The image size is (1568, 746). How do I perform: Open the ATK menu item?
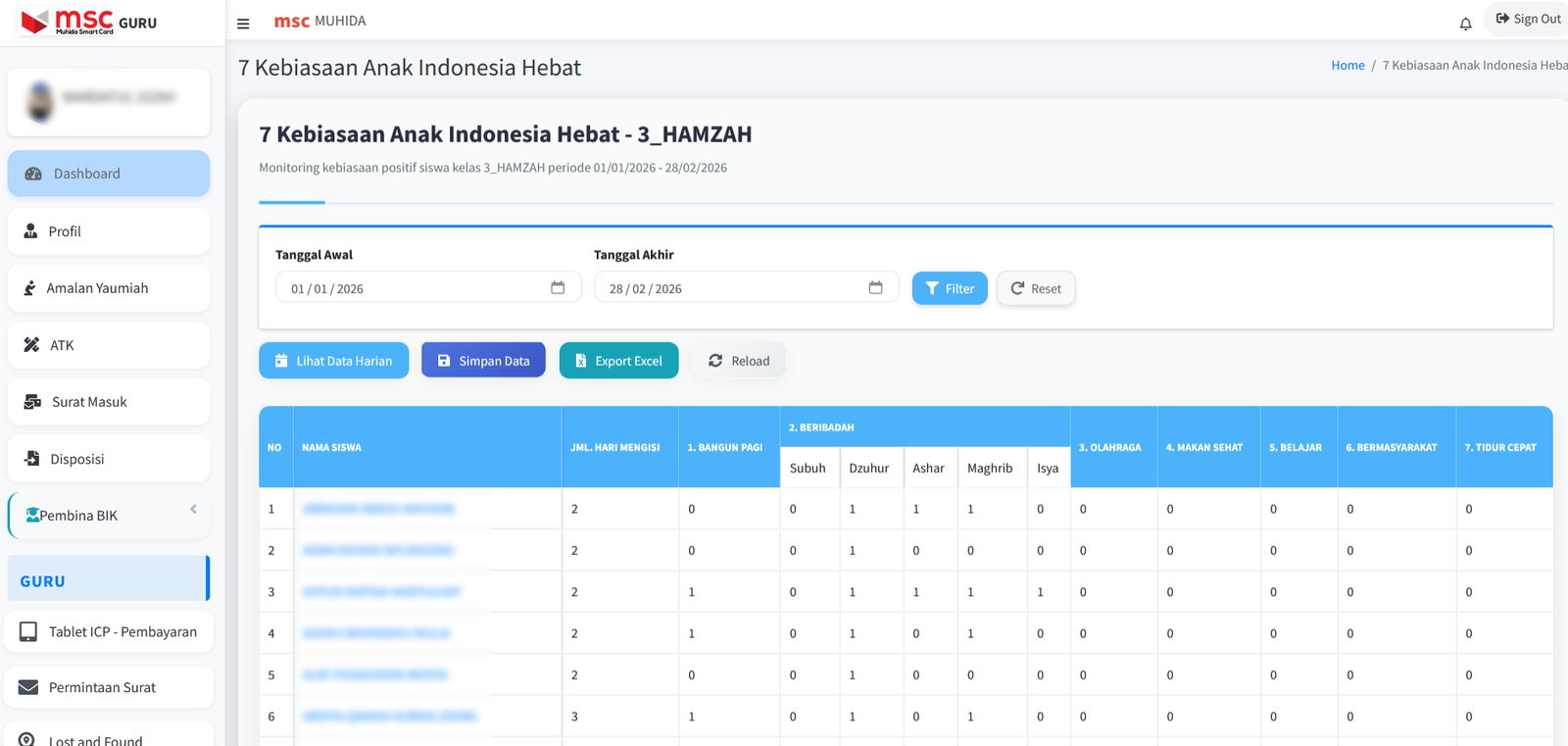[109, 345]
